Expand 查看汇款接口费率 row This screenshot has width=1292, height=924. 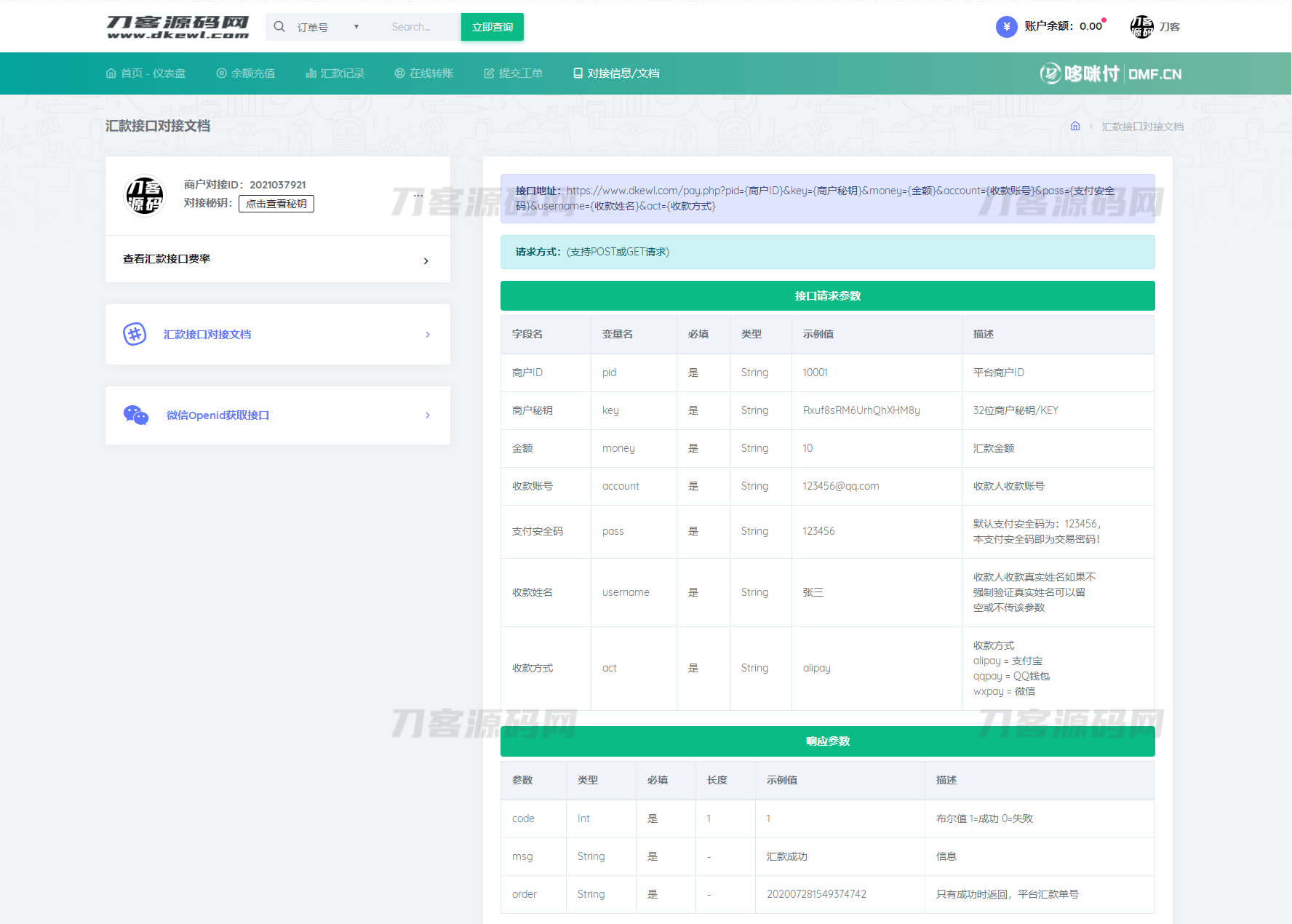(x=277, y=259)
